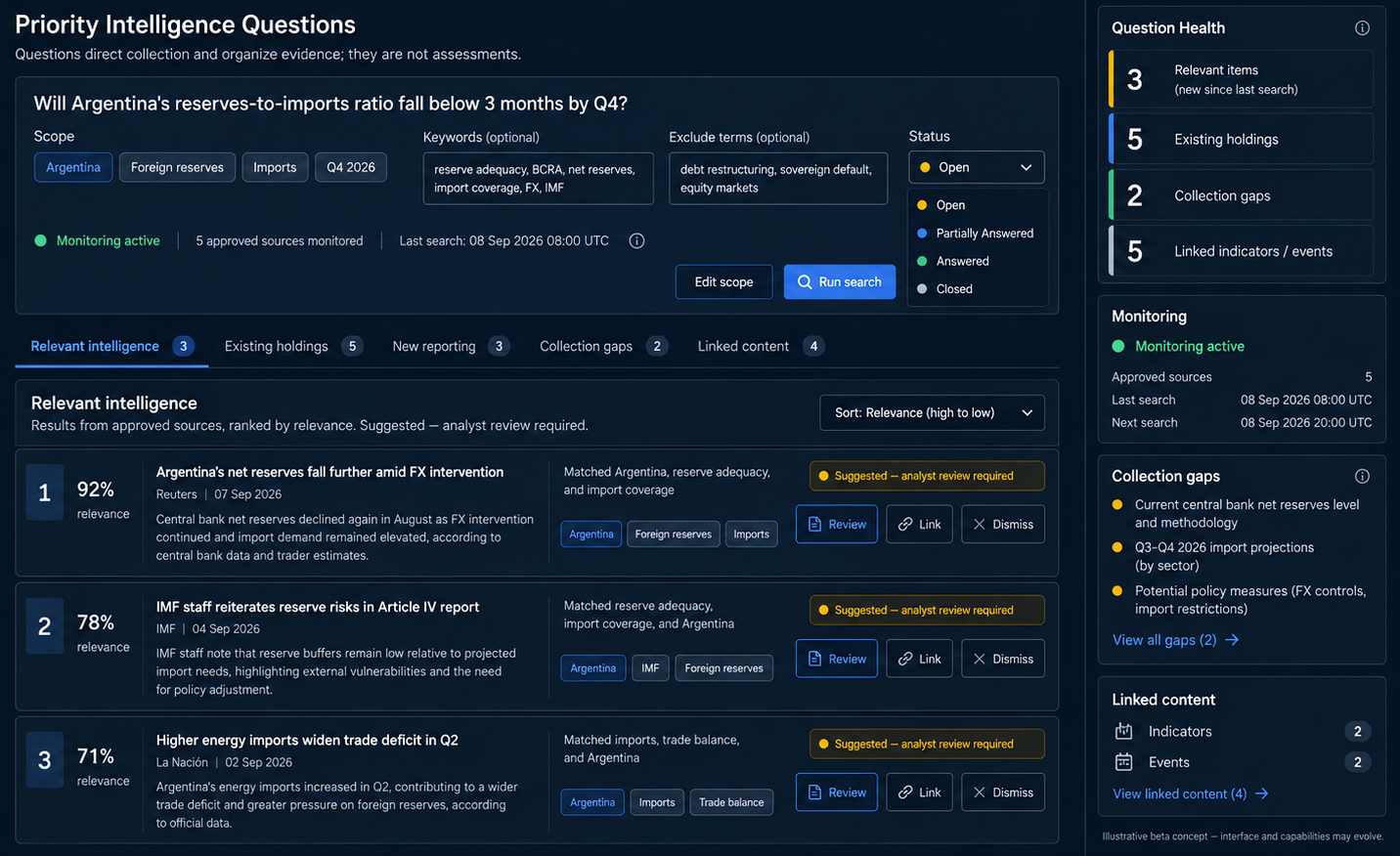This screenshot has height=856, width=1400.
Task: Click the Collection gaps panel info icon
Action: [1362, 476]
